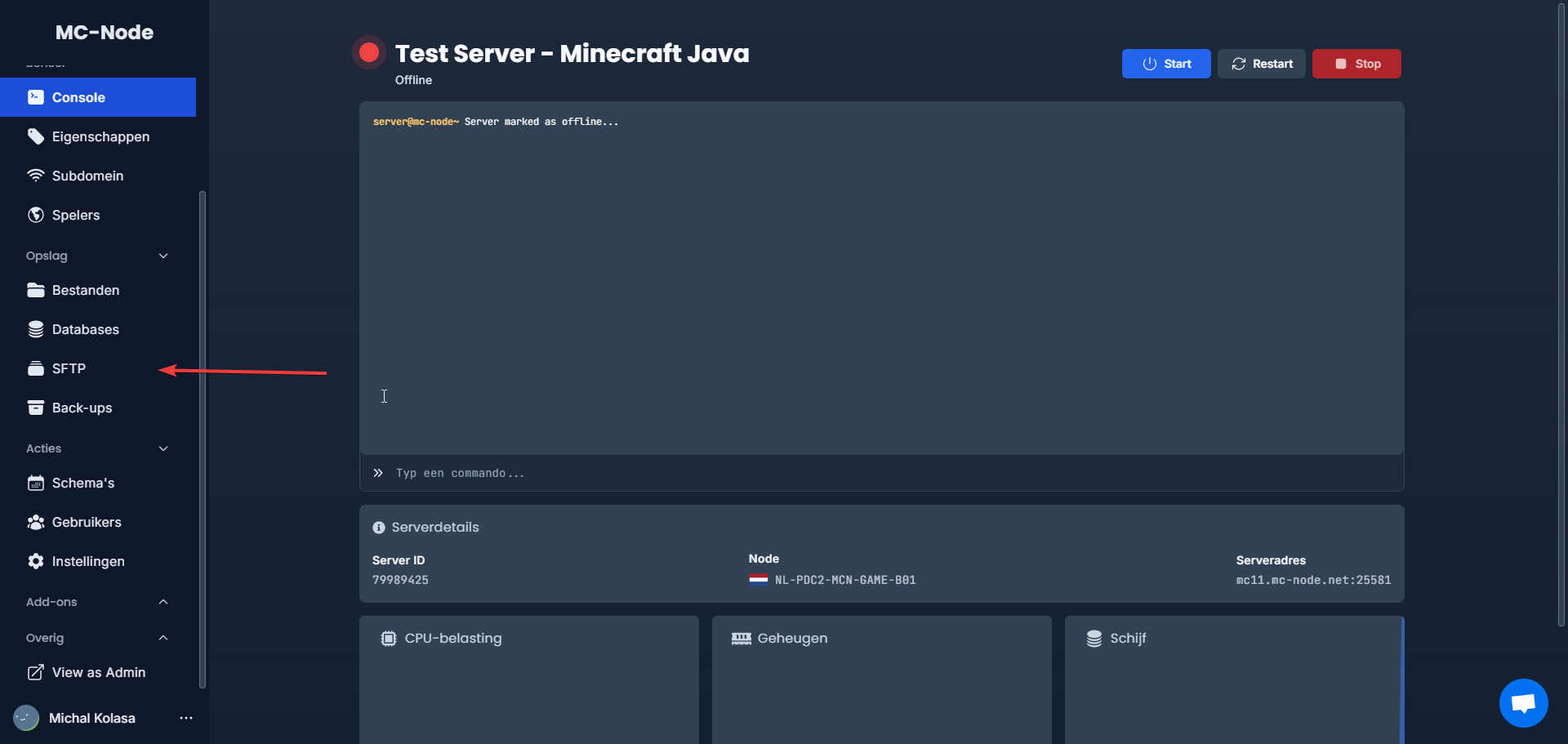
Task: Open the Databases page
Action: 98,329
